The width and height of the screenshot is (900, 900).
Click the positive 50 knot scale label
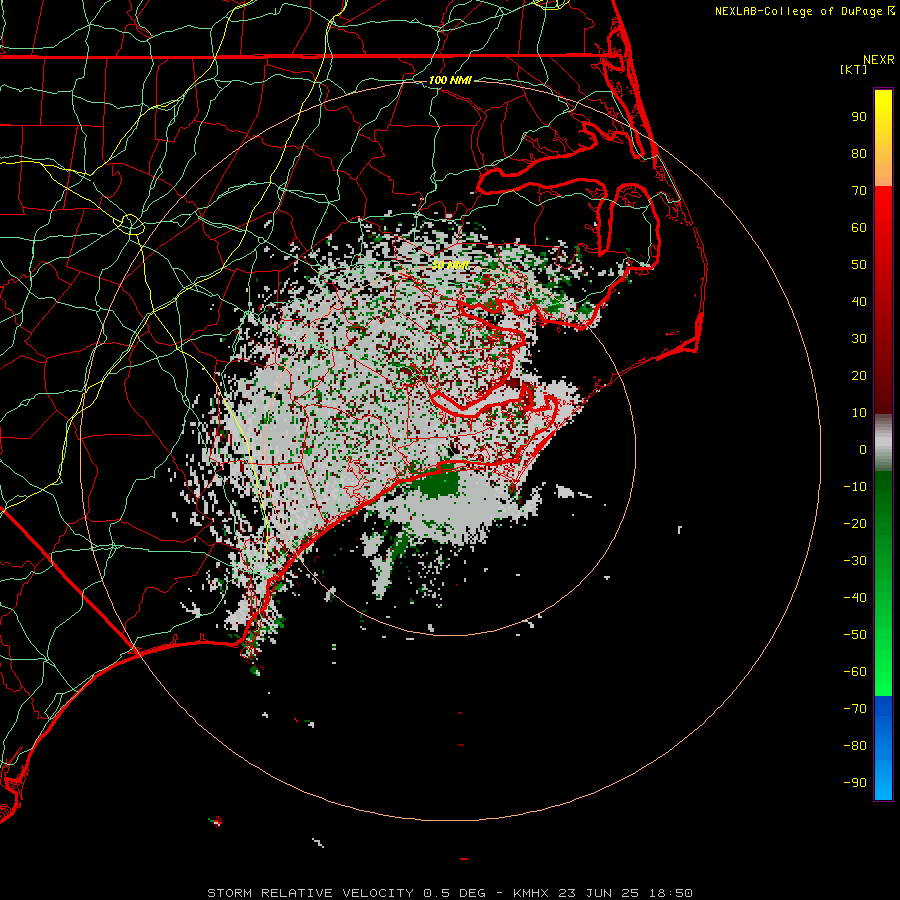[859, 265]
